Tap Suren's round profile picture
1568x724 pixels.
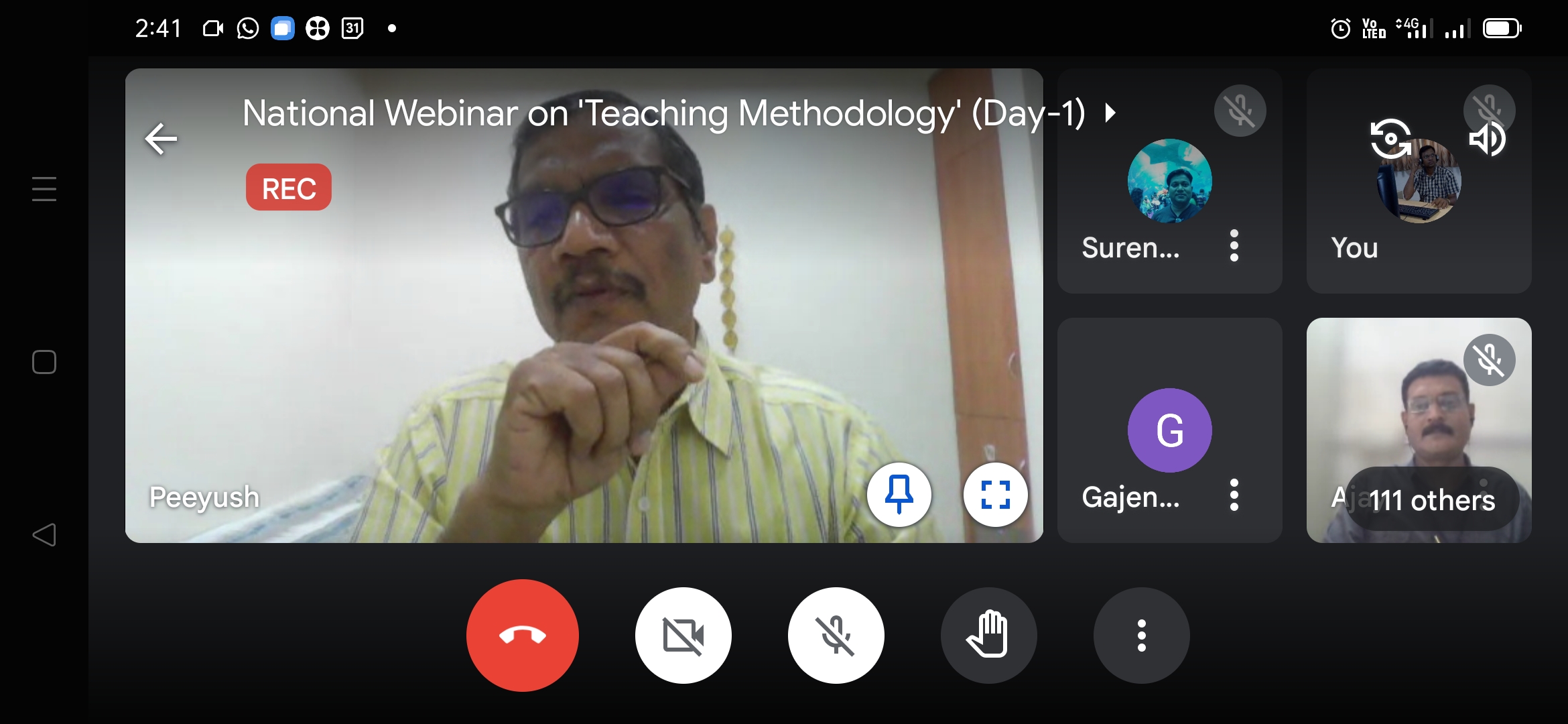(x=1169, y=181)
